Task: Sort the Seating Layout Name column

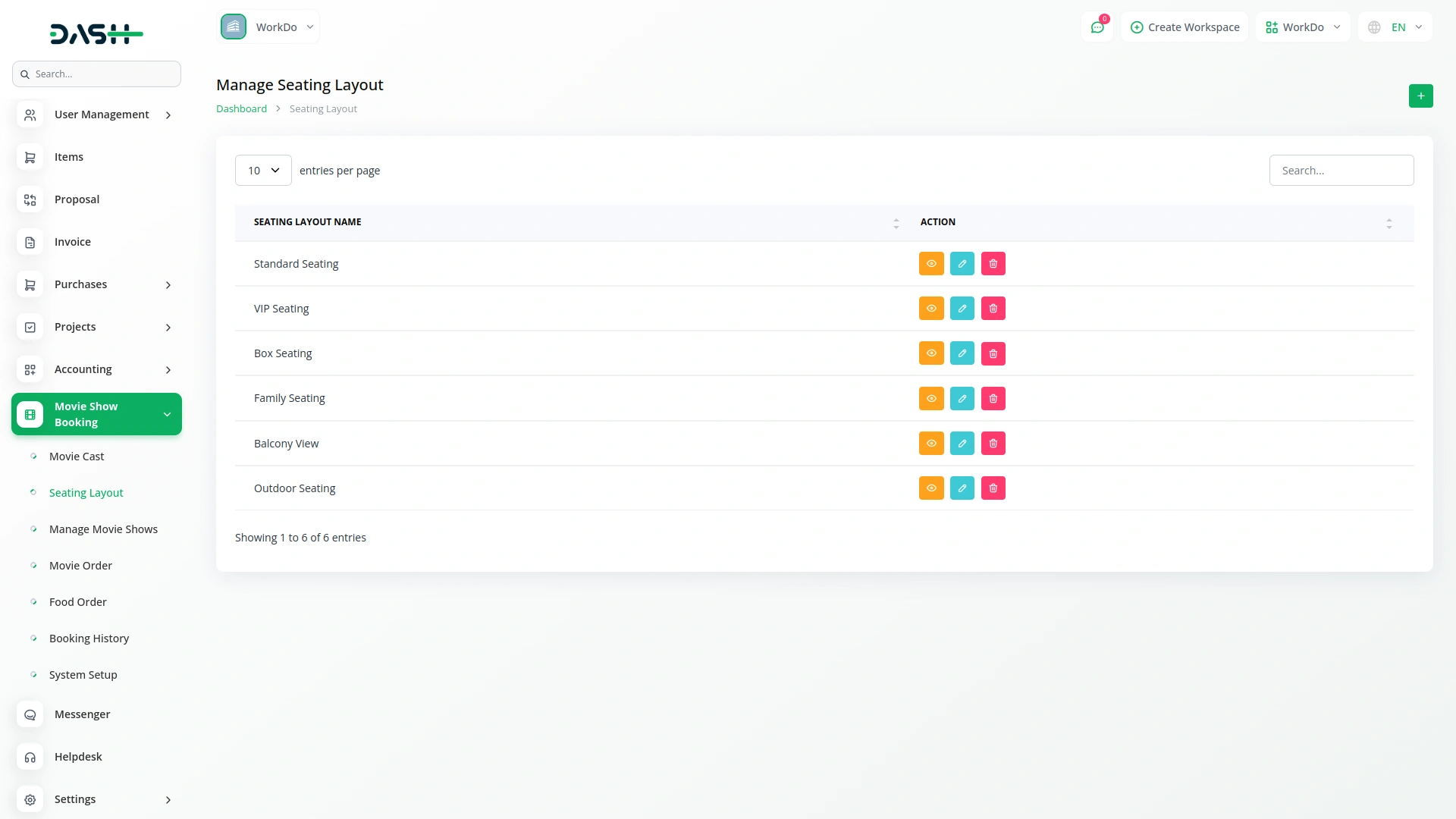Action: coord(896,222)
